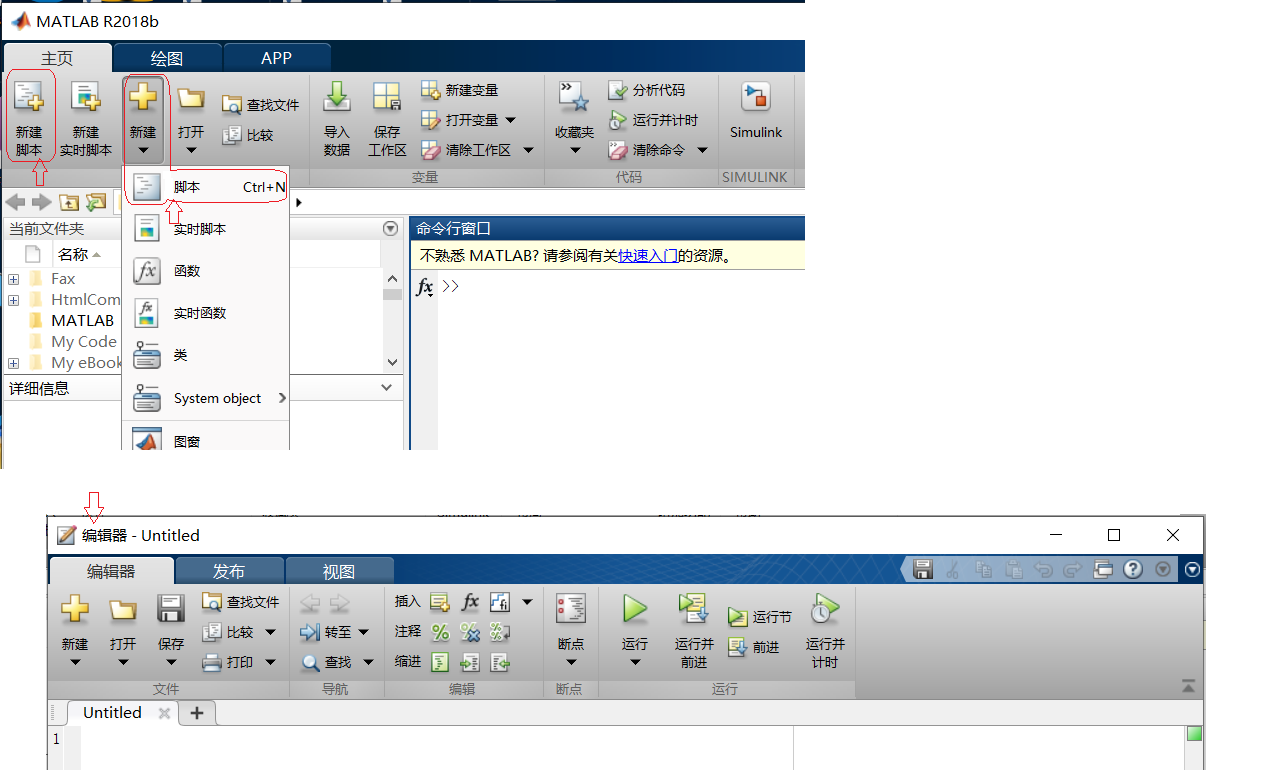Click the Current Folder panel vertical scrollbar
Screen dimensions: 1288x783
392,320
